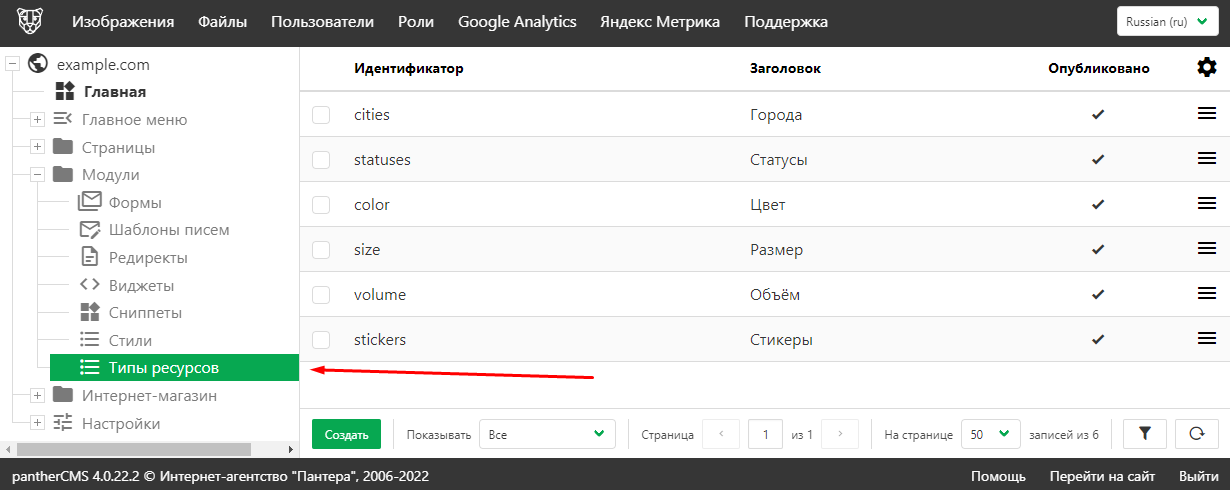Open hamburger menu for cities row

click(x=1207, y=114)
